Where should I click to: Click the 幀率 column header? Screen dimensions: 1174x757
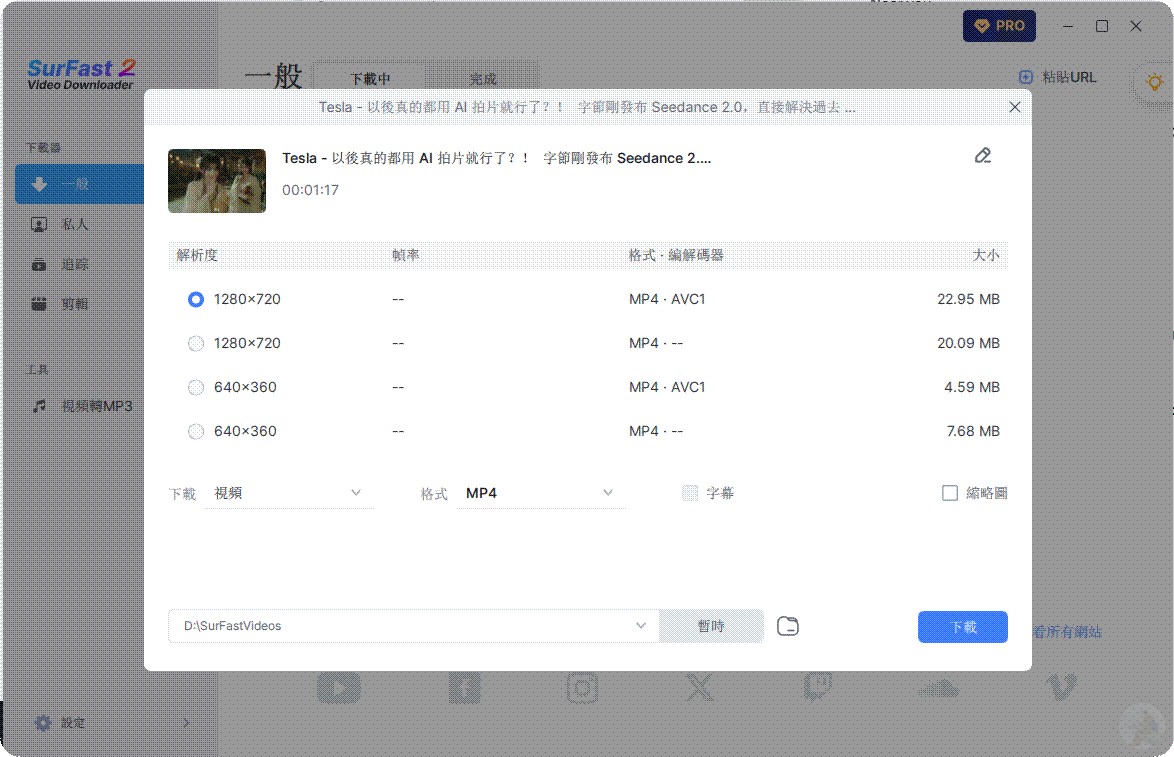[406, 255]
